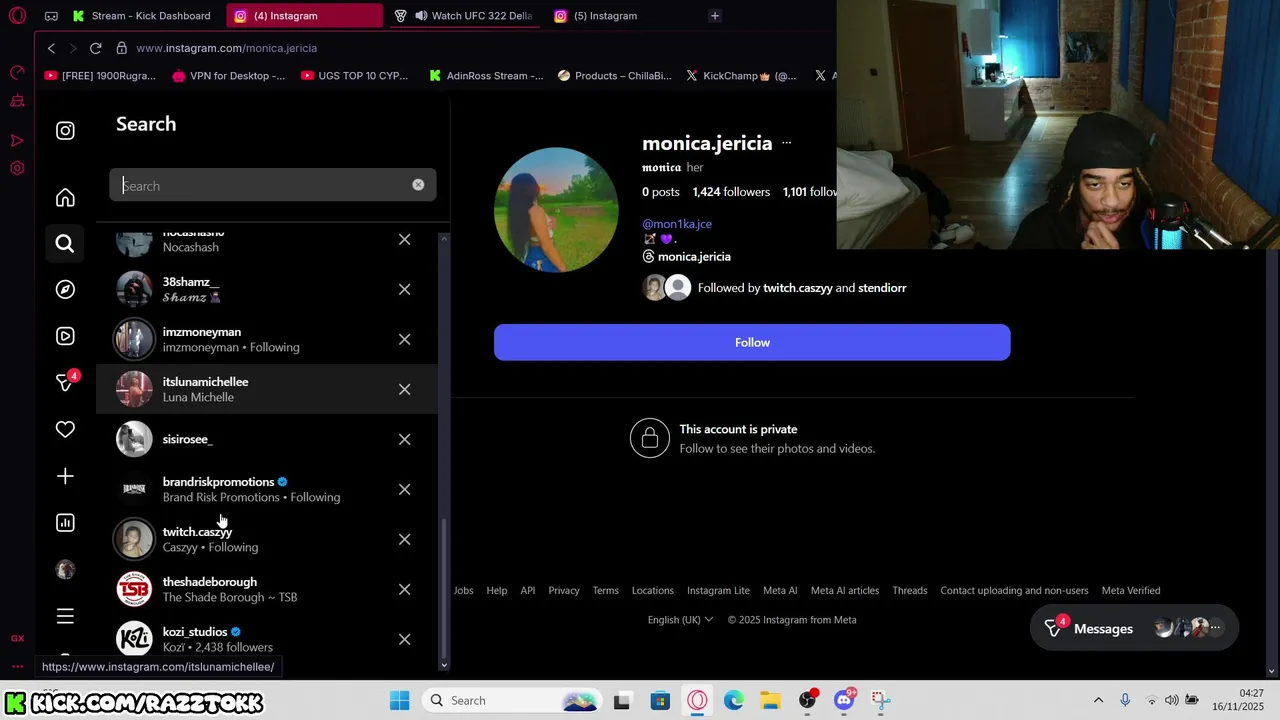This screenshot has height=720, width=1280.
Task: Open the 38shamz_ search result
Action: point(267,289)
